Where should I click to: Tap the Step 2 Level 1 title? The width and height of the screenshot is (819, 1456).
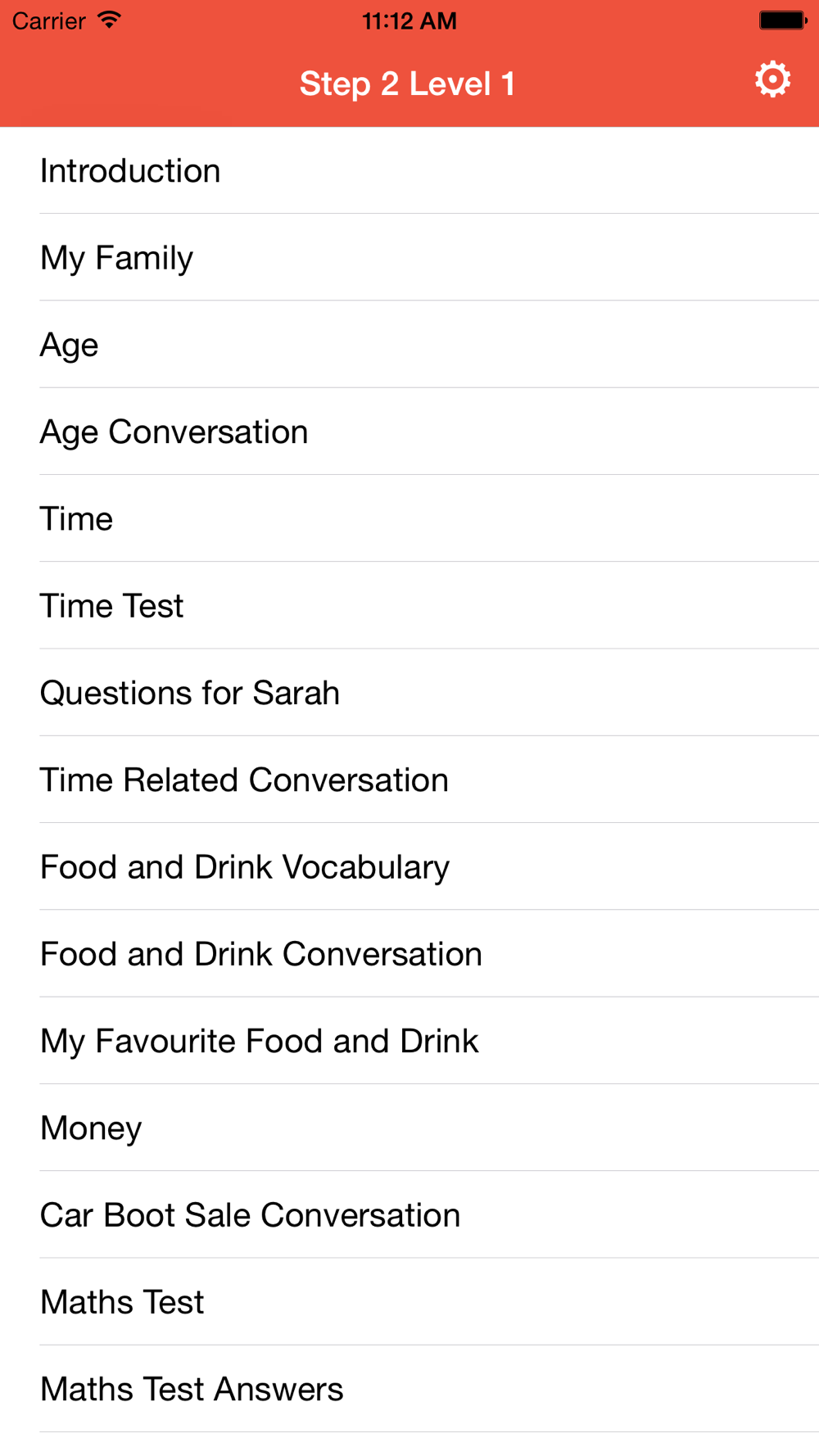click(x=407, y=84)
